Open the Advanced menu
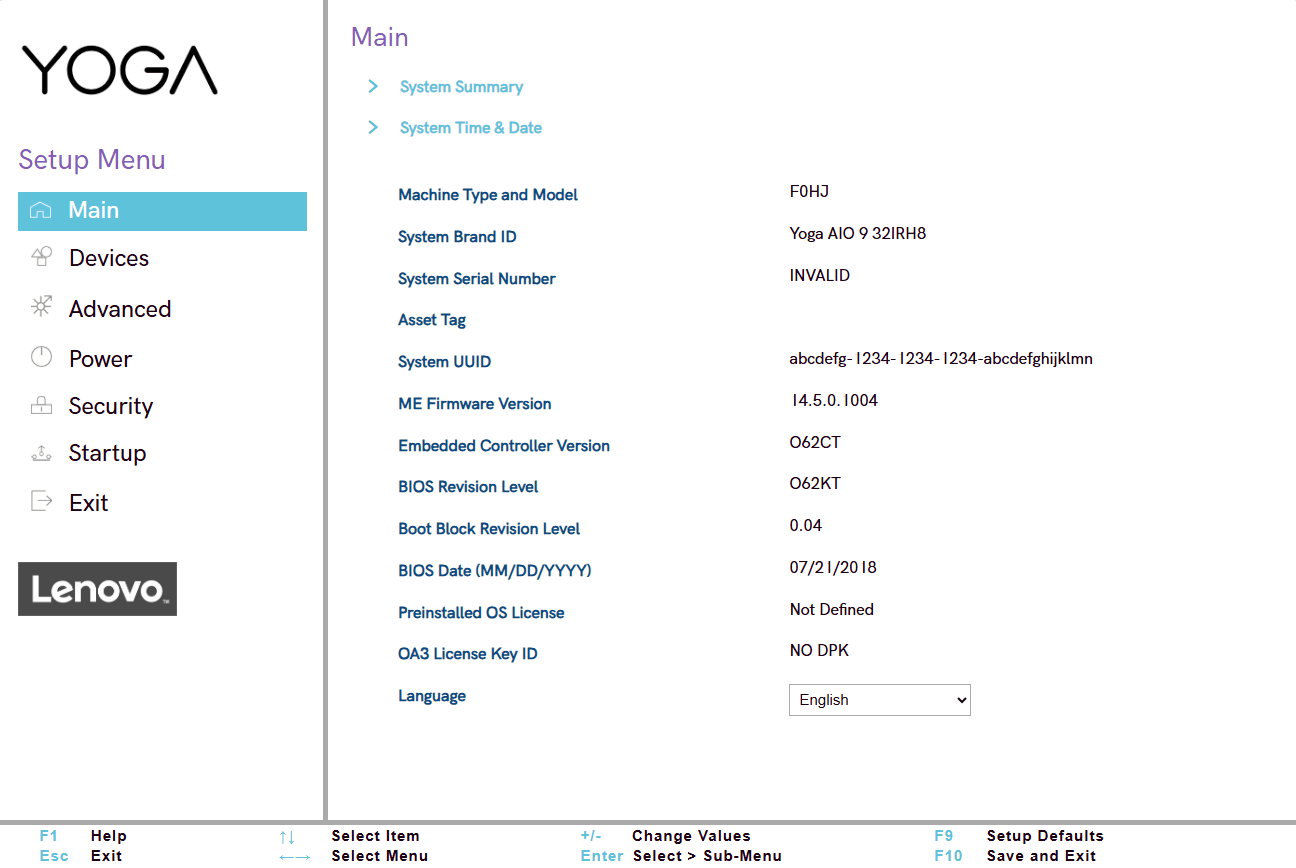 120,309
